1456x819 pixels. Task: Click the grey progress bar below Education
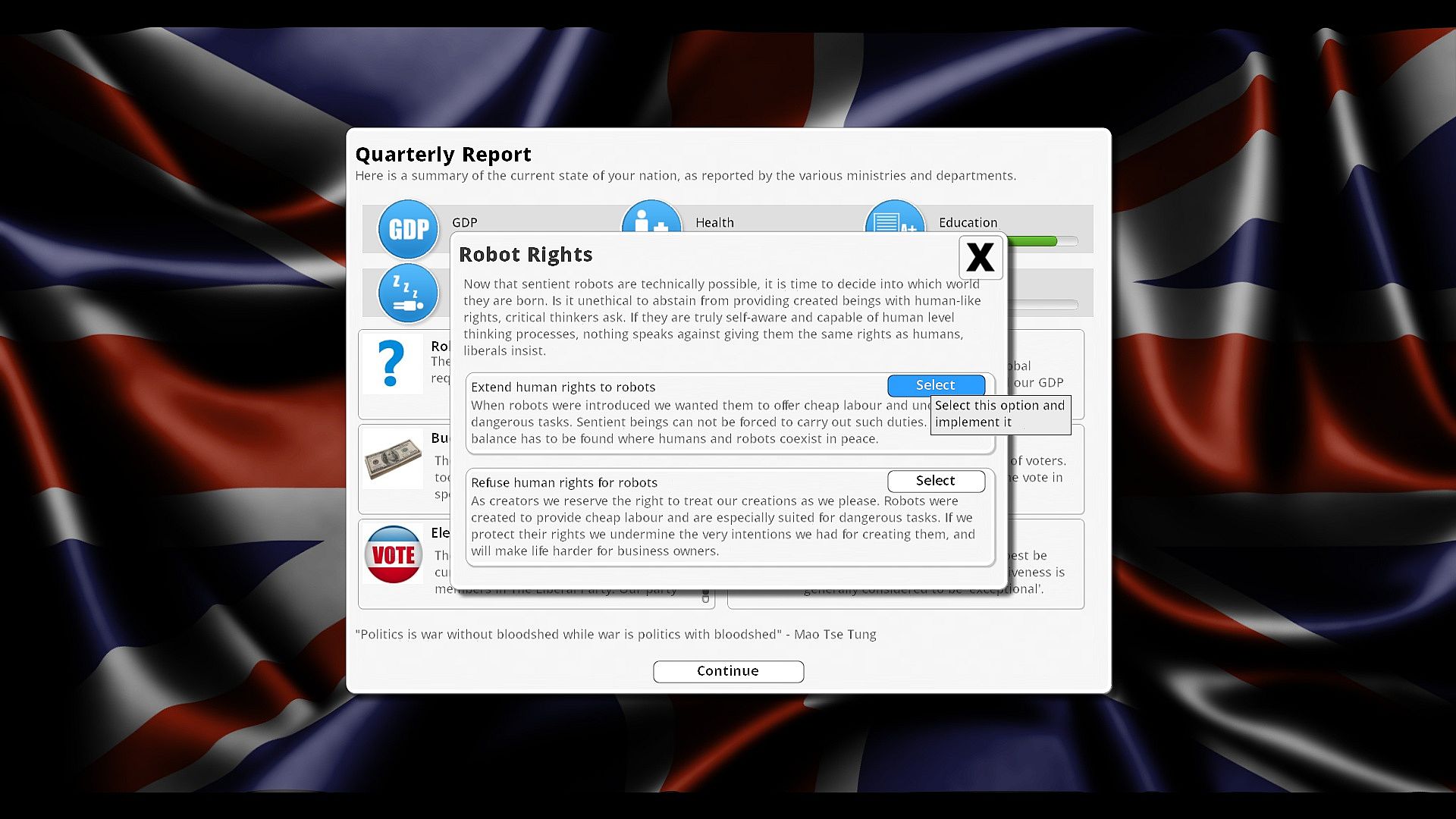point(1042,305)
